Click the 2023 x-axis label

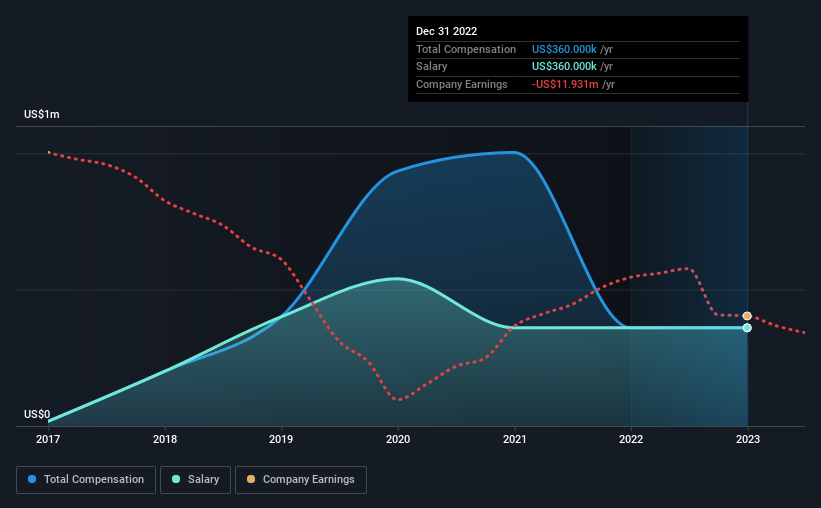748,439
